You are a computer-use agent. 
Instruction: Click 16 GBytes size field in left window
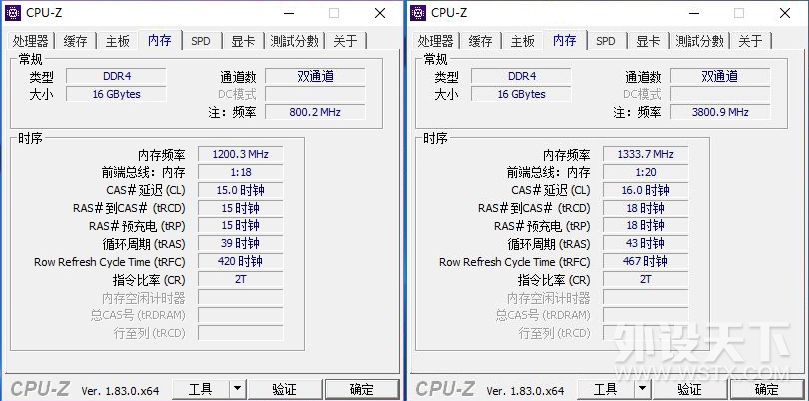tap(116, 94)
